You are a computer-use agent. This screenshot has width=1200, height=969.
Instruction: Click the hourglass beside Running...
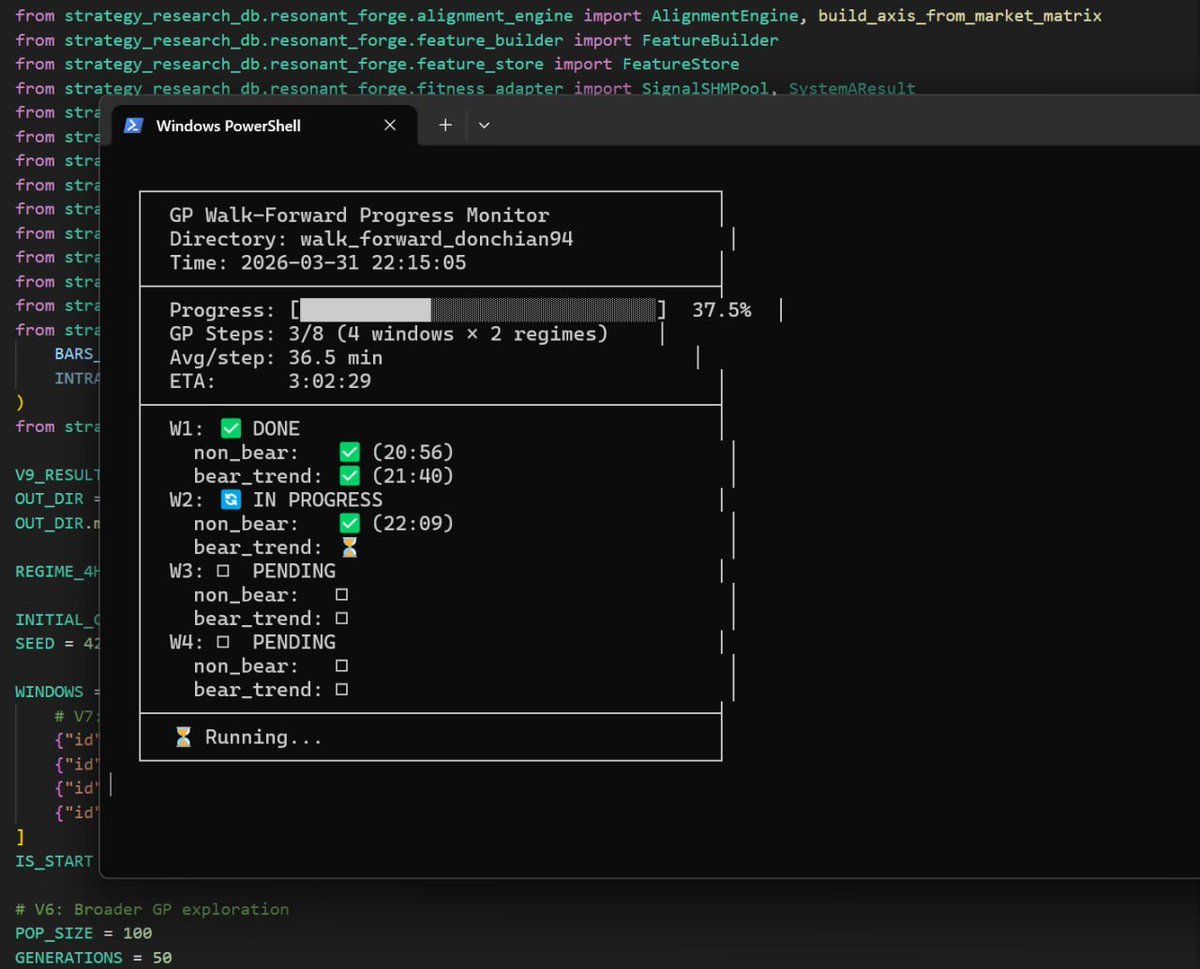point(183,737)
